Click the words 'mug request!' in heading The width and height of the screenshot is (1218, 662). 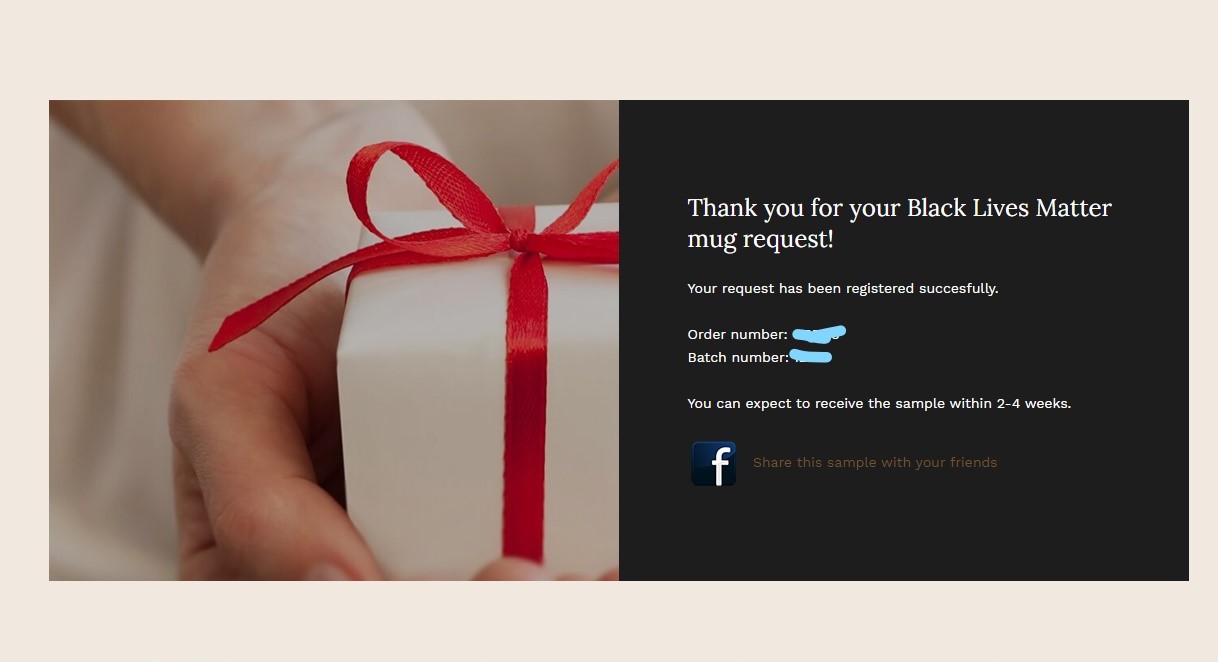[x=760, y=240]
